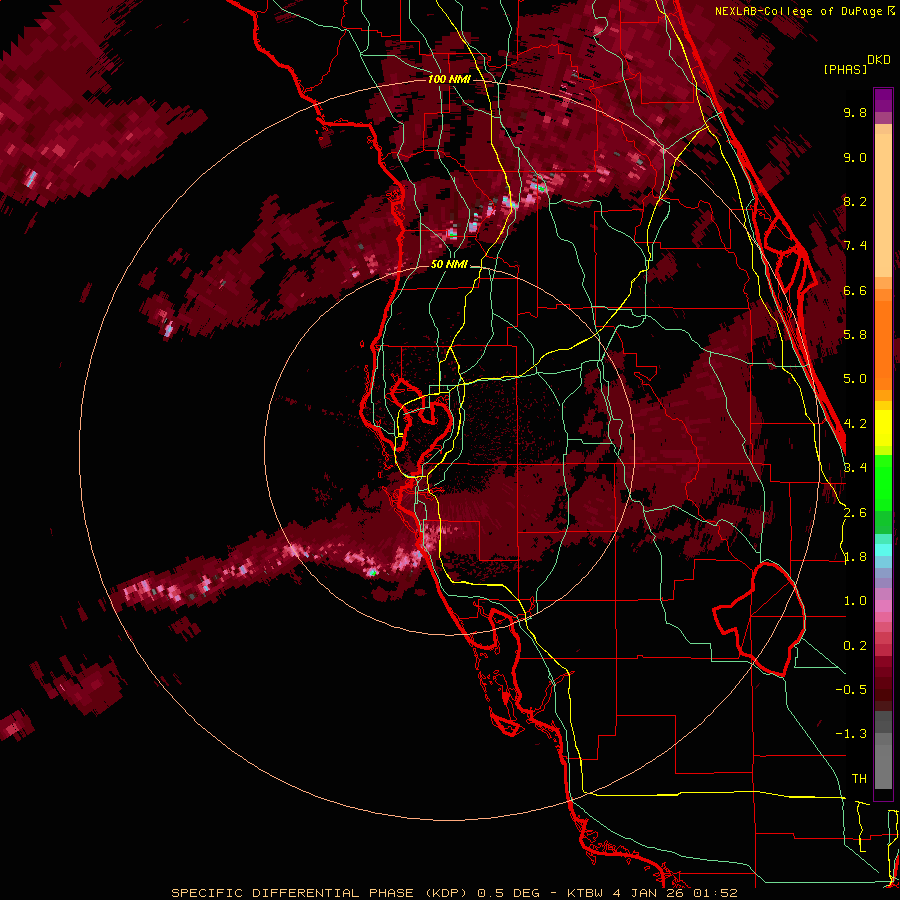The width and height of the screenshot is (900, 900).
Task: Pick the cyan segment near 1.8
Action: click(883, 550)
